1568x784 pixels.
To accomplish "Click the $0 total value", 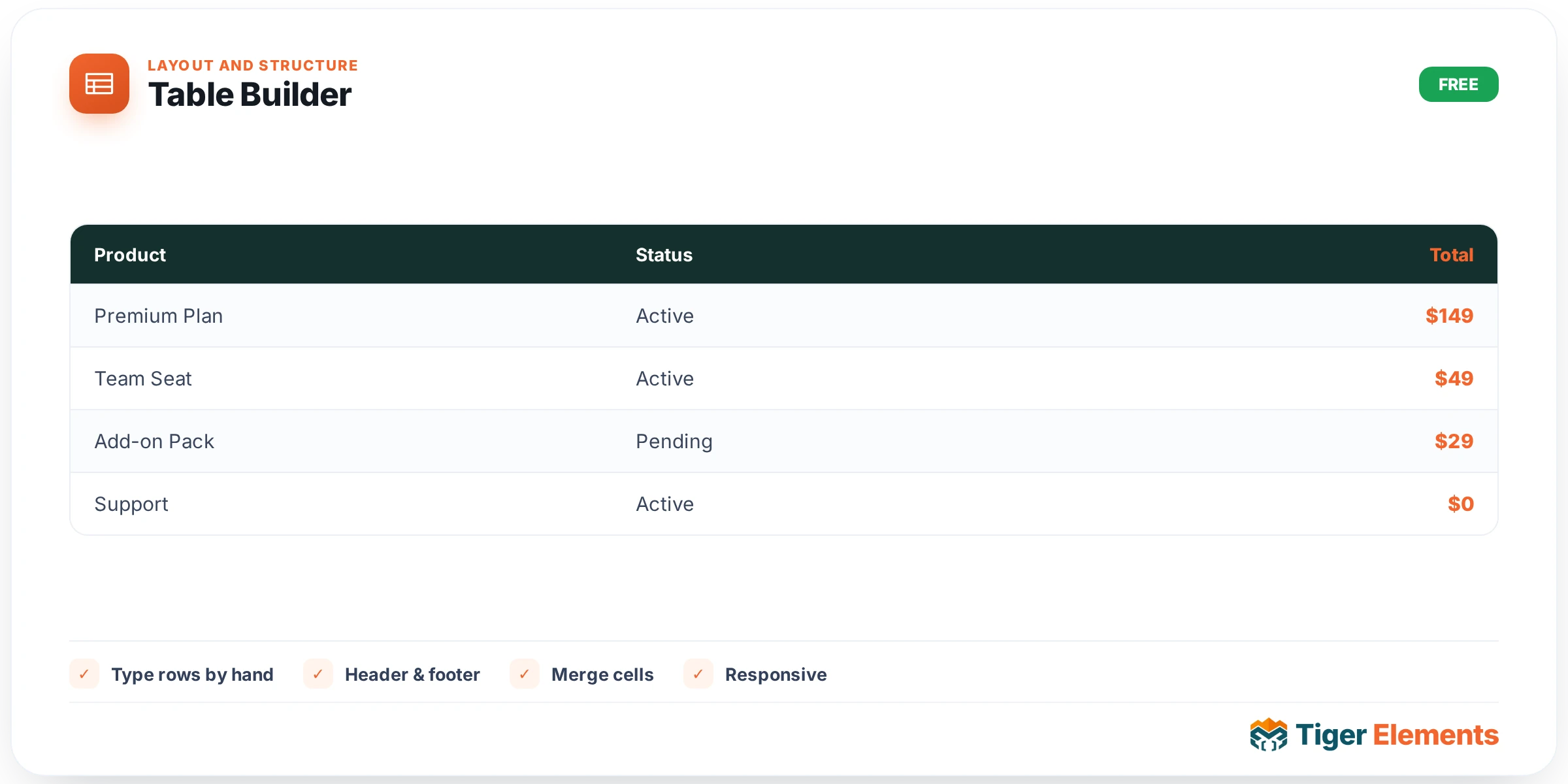I will [x=1461, y=504].
